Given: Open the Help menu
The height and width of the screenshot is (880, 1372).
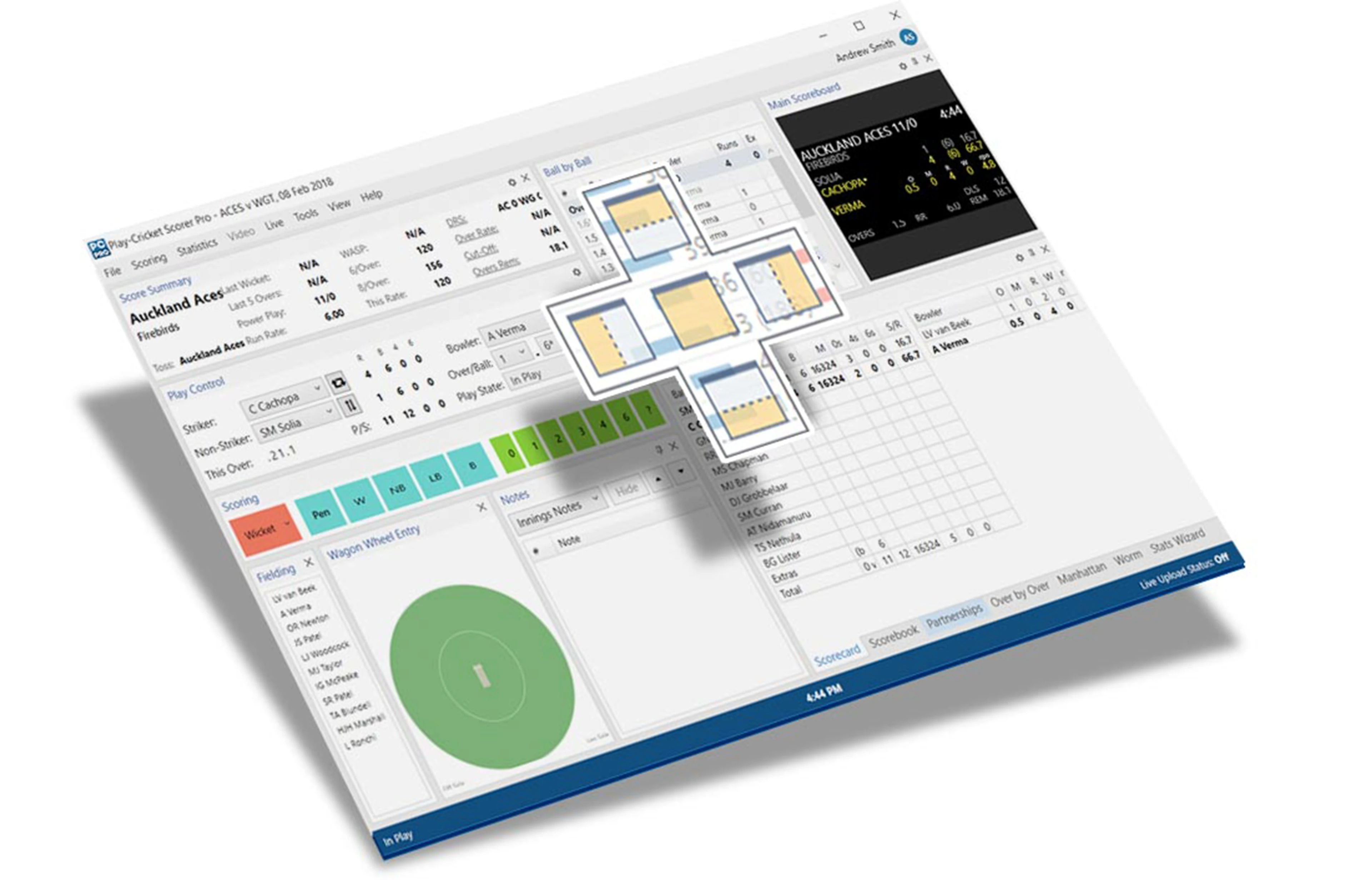Looking at the screenshot, I should pyautogui.click(x=371, y=196).
